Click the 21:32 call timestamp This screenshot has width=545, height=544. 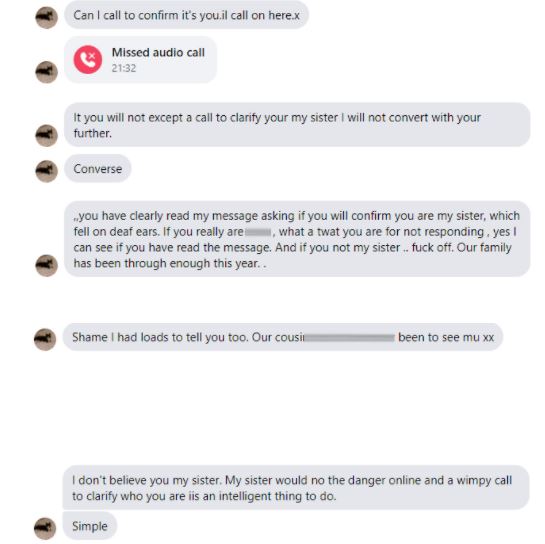coord(124,68)
